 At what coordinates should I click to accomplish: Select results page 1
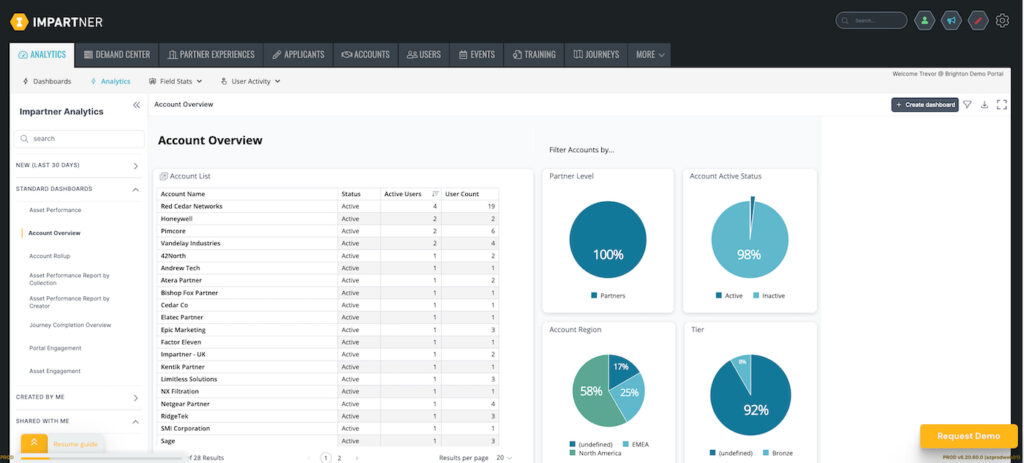click(326, 458)
